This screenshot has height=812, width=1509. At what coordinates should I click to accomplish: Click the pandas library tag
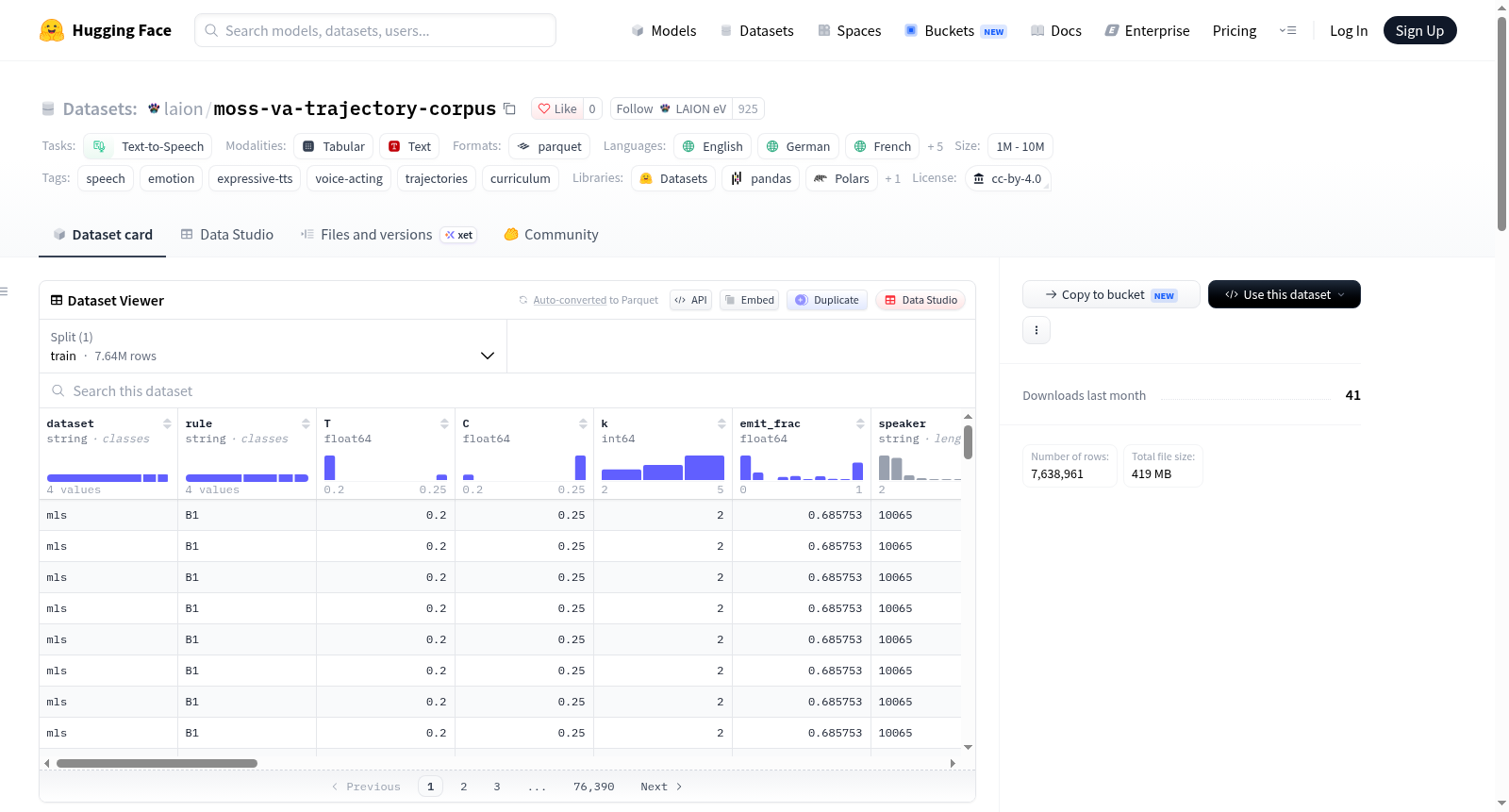(761, 178)
